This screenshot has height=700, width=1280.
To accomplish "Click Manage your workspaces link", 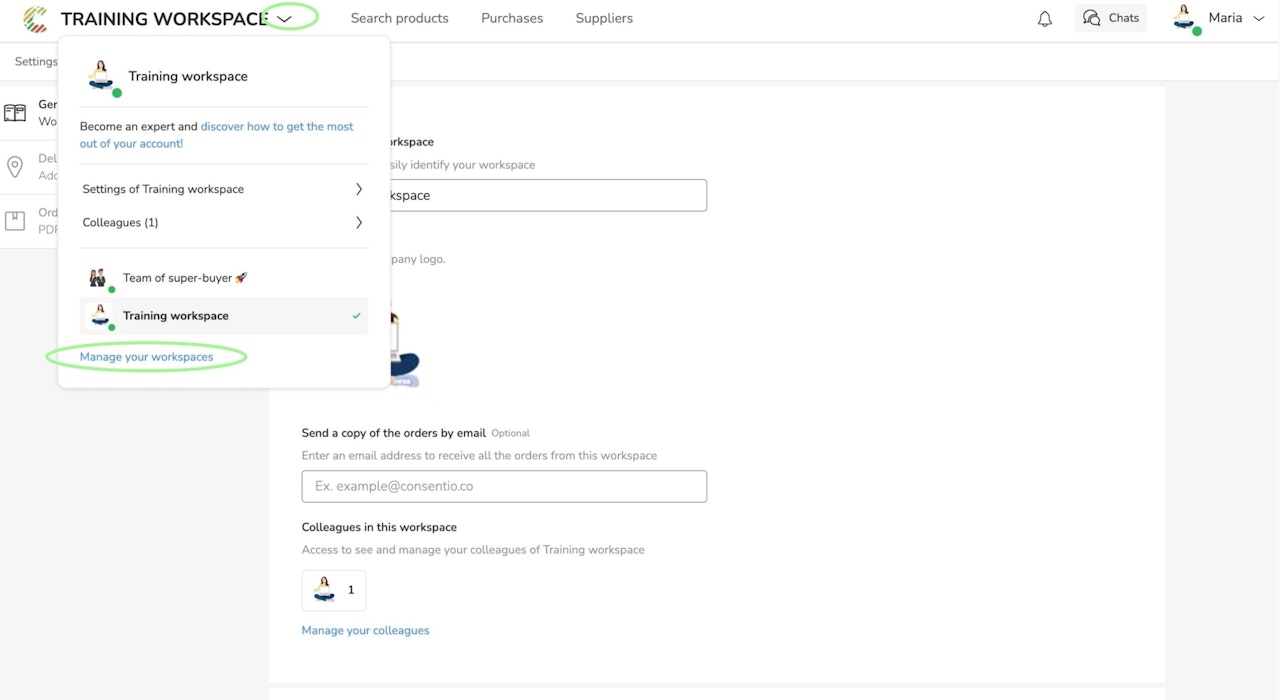I will pos(147,357).
